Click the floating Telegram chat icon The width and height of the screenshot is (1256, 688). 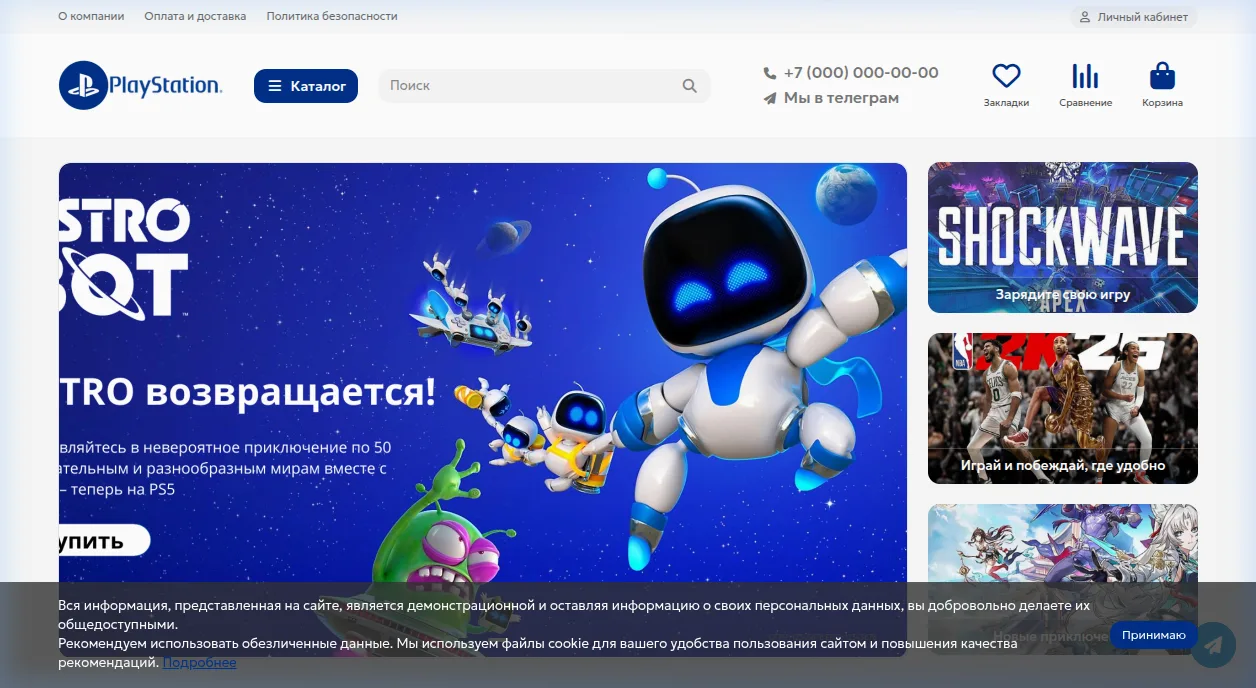[1213, 645]
